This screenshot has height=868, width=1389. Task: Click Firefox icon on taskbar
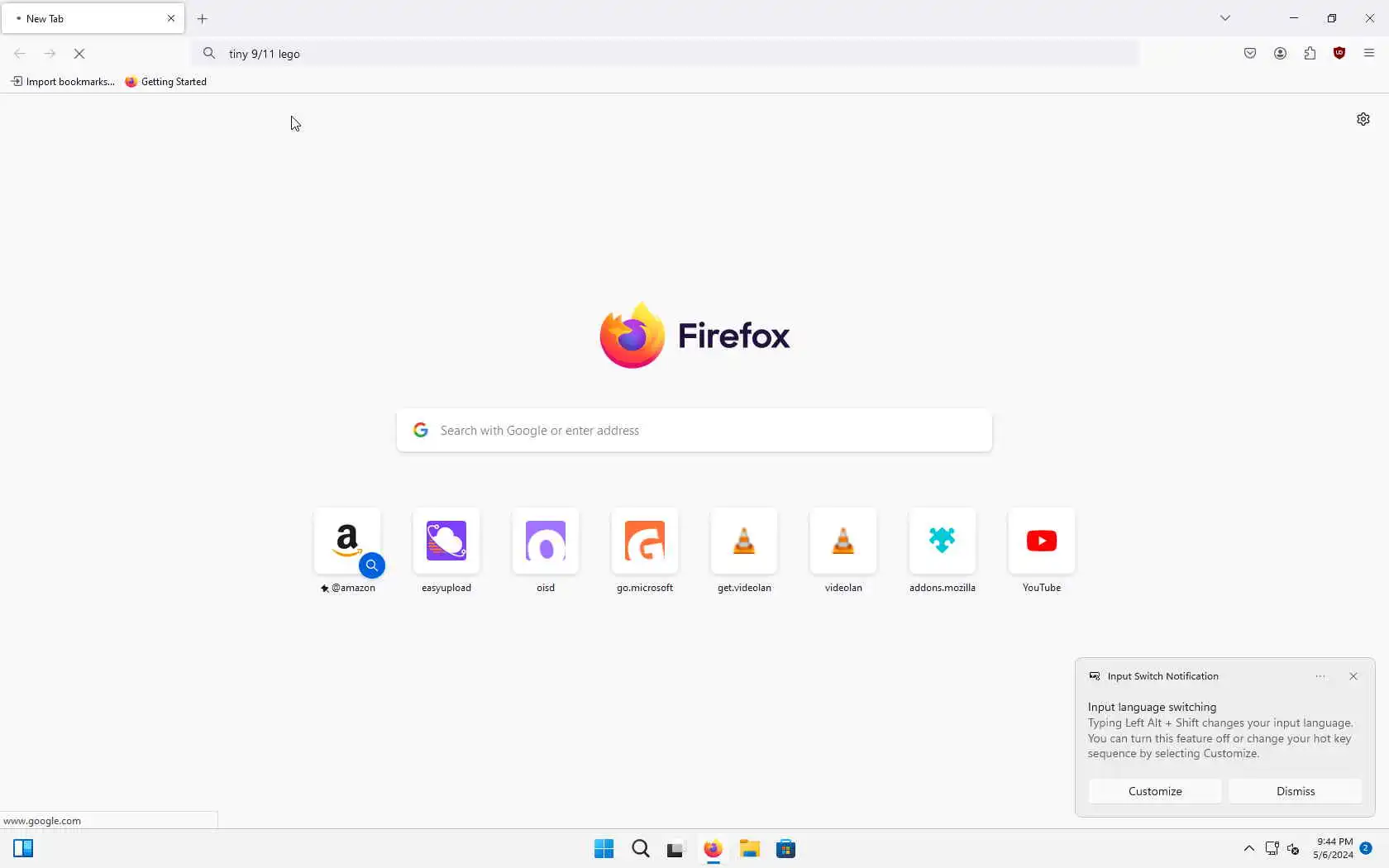click(x=714, y=849)
